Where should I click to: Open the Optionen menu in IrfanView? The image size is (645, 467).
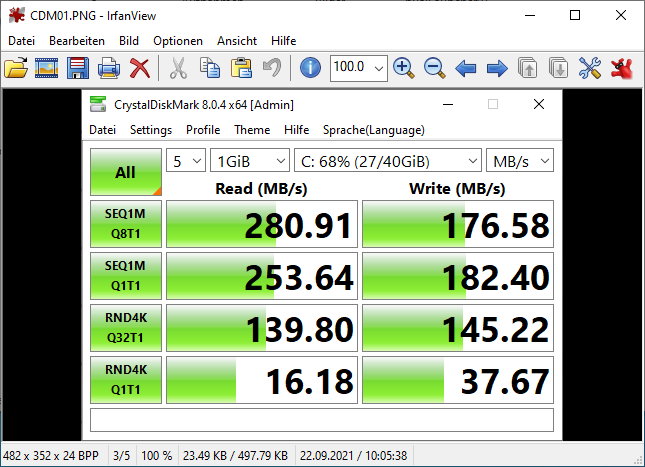(x=178, y=41)
